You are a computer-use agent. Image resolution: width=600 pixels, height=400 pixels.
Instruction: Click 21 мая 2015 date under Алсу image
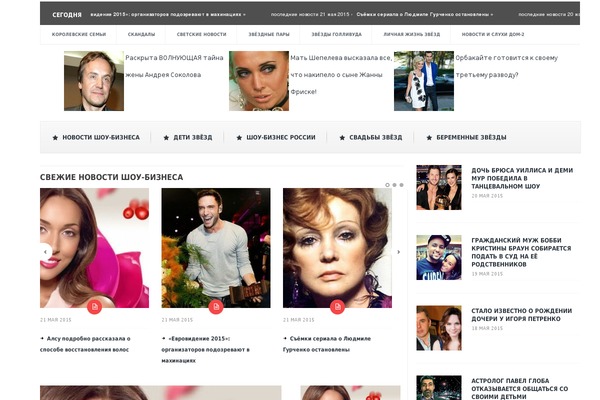(56, 320)
